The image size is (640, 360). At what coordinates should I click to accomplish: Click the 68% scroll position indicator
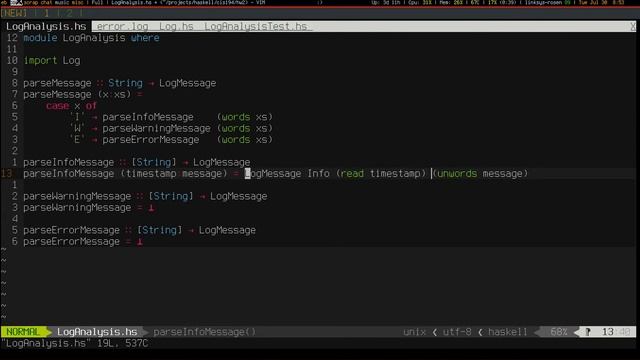pyautogui.click(x=559, y=332)
